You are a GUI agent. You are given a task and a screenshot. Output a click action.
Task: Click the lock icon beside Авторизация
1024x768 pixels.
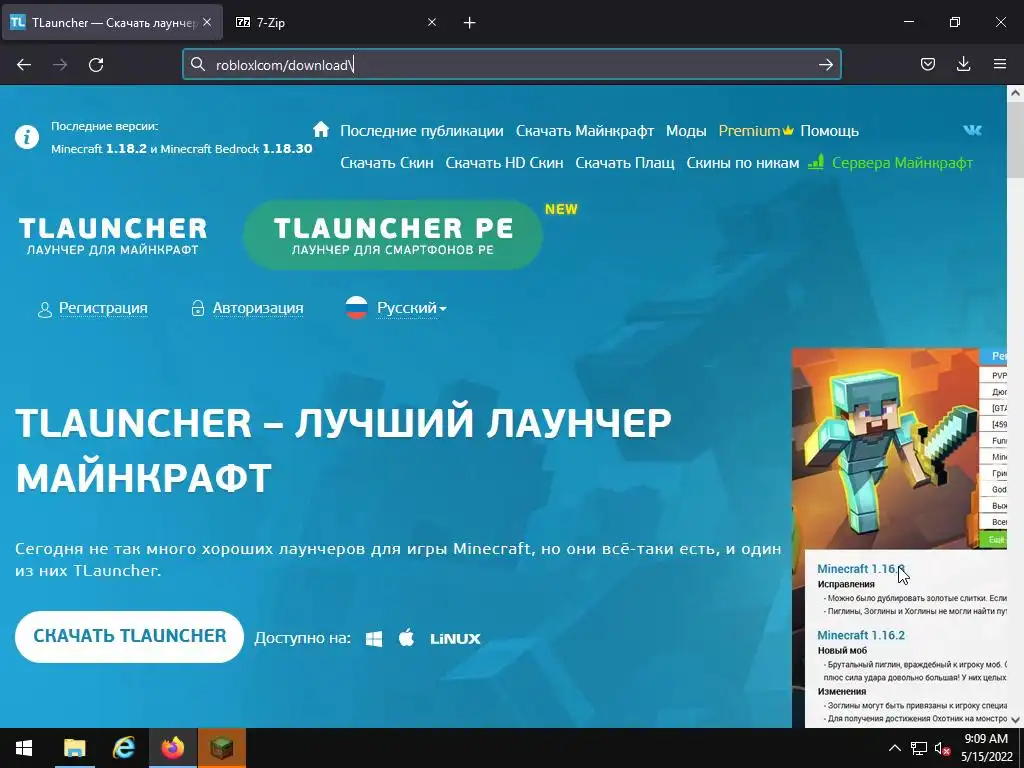coord(197,308)
